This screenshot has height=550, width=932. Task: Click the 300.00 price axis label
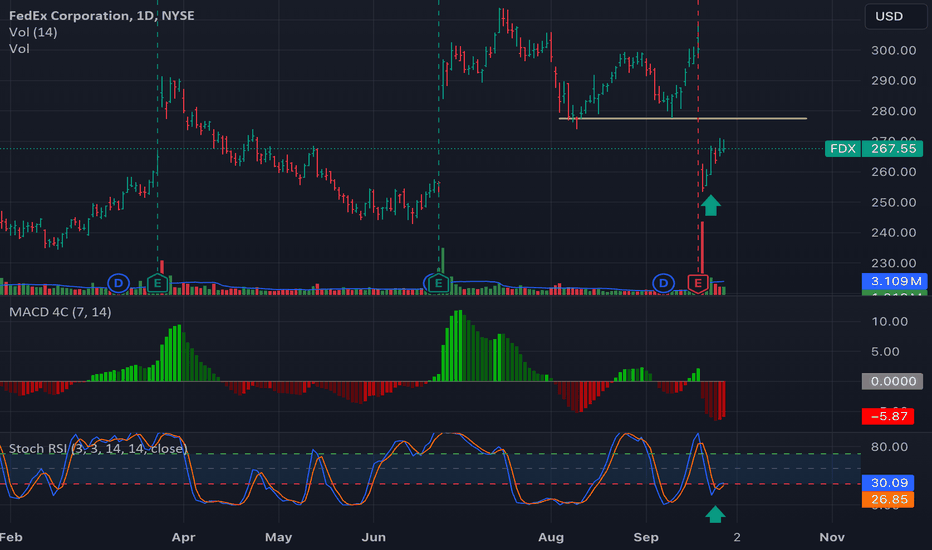893,51
